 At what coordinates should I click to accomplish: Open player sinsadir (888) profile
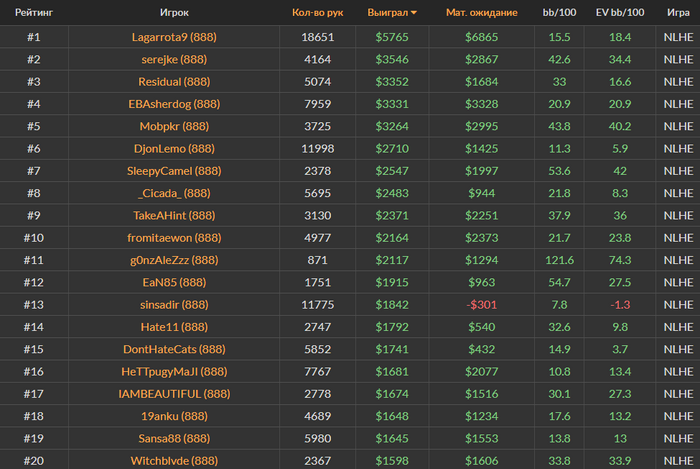174,305
